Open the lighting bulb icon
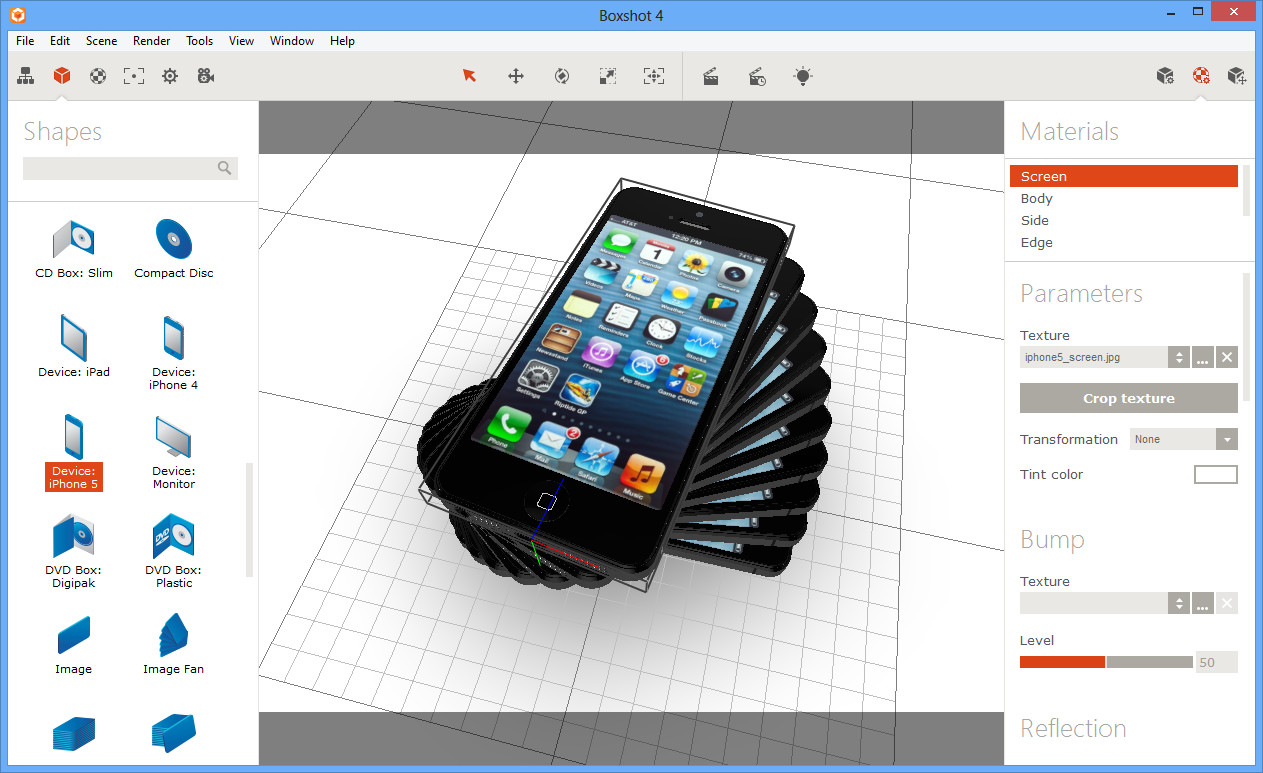This screenshot has height=773, width=1263. [803, 76]
